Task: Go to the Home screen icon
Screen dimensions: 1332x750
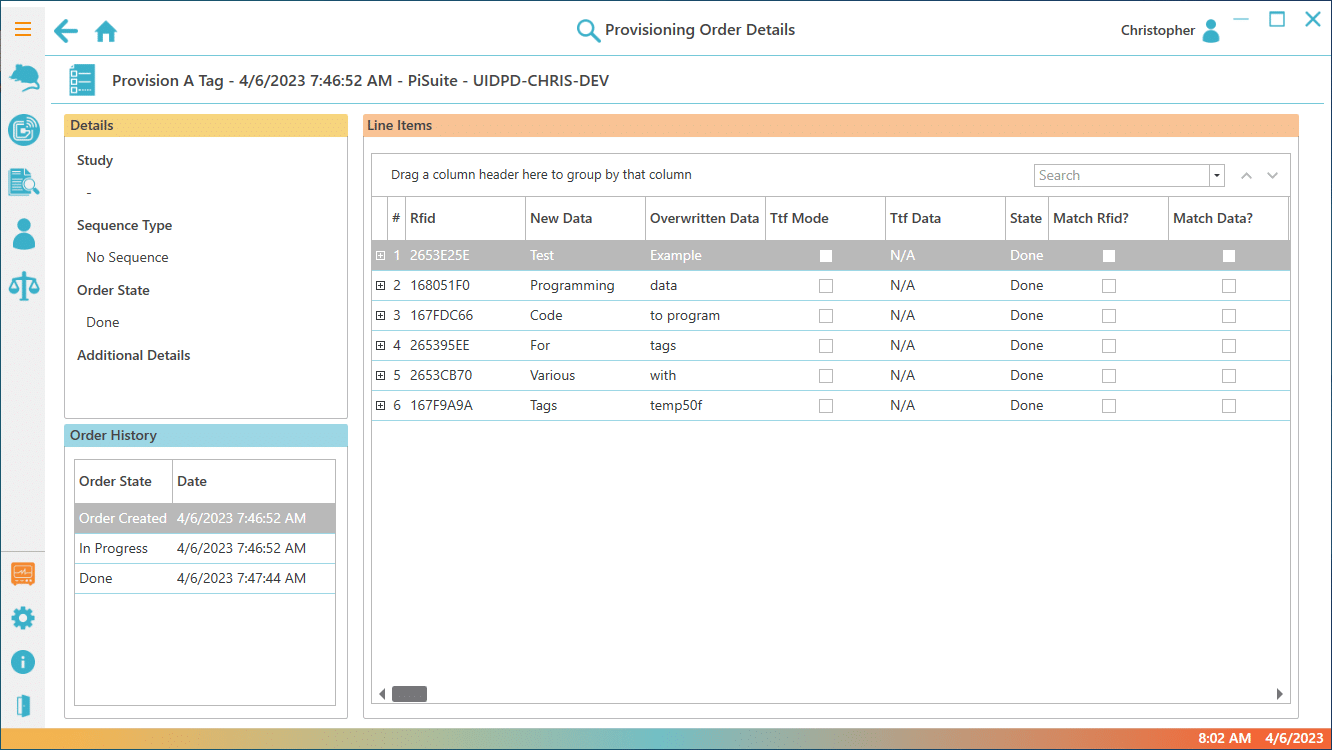Action: click(x=106, y=32)
